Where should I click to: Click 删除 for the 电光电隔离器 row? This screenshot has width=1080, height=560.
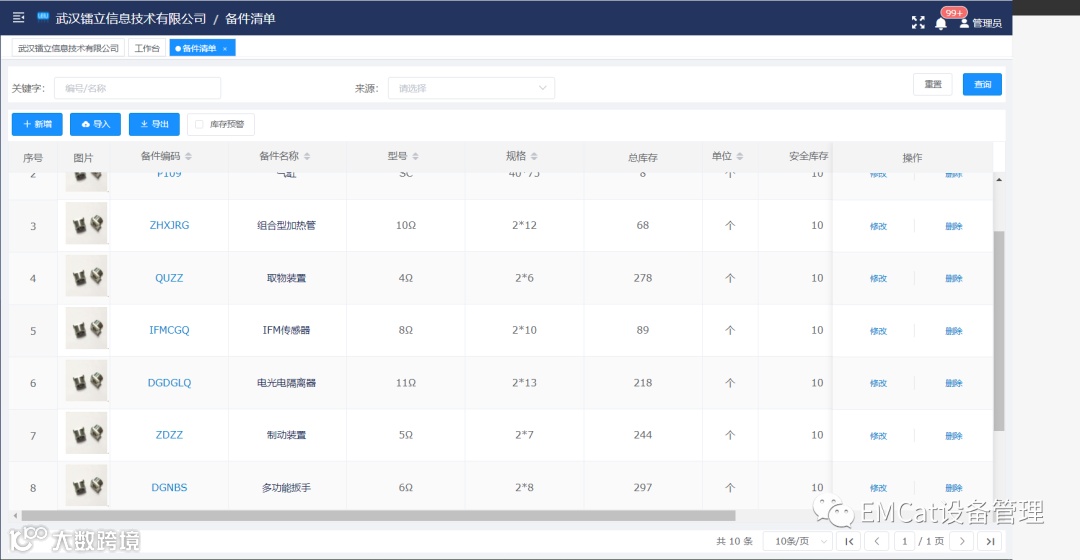coord(954,383)
